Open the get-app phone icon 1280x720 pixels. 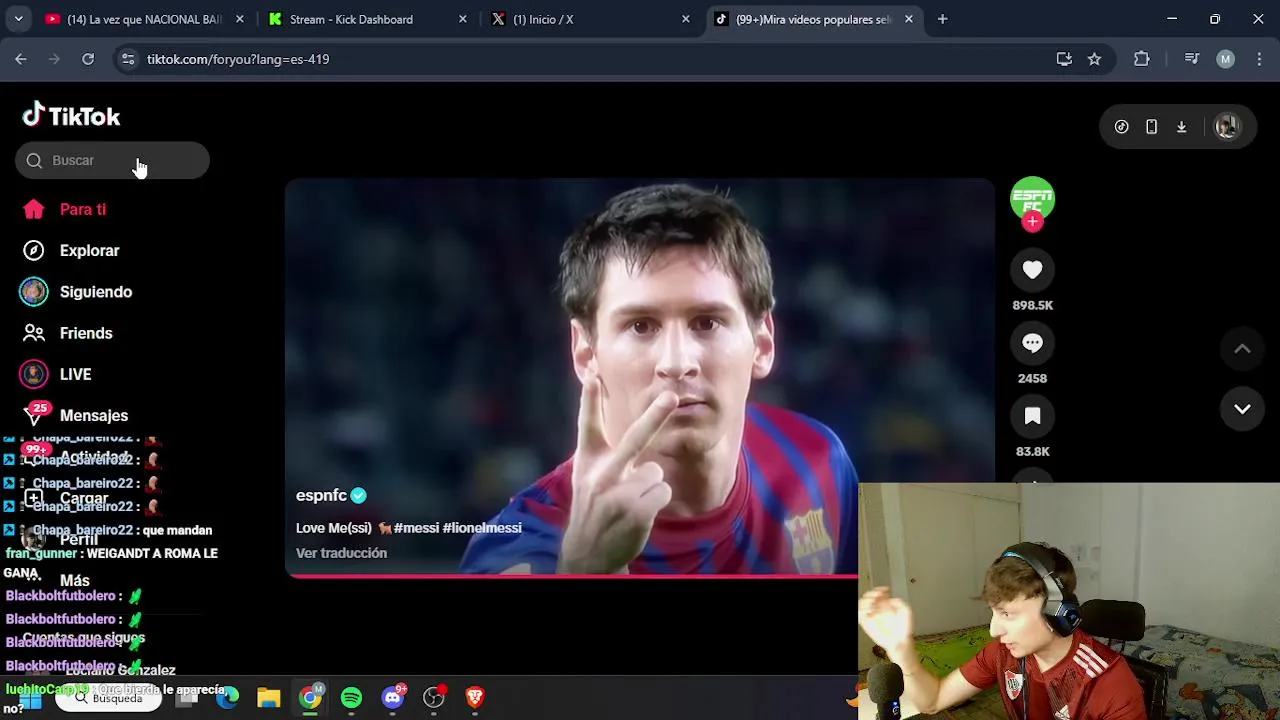1152,127
